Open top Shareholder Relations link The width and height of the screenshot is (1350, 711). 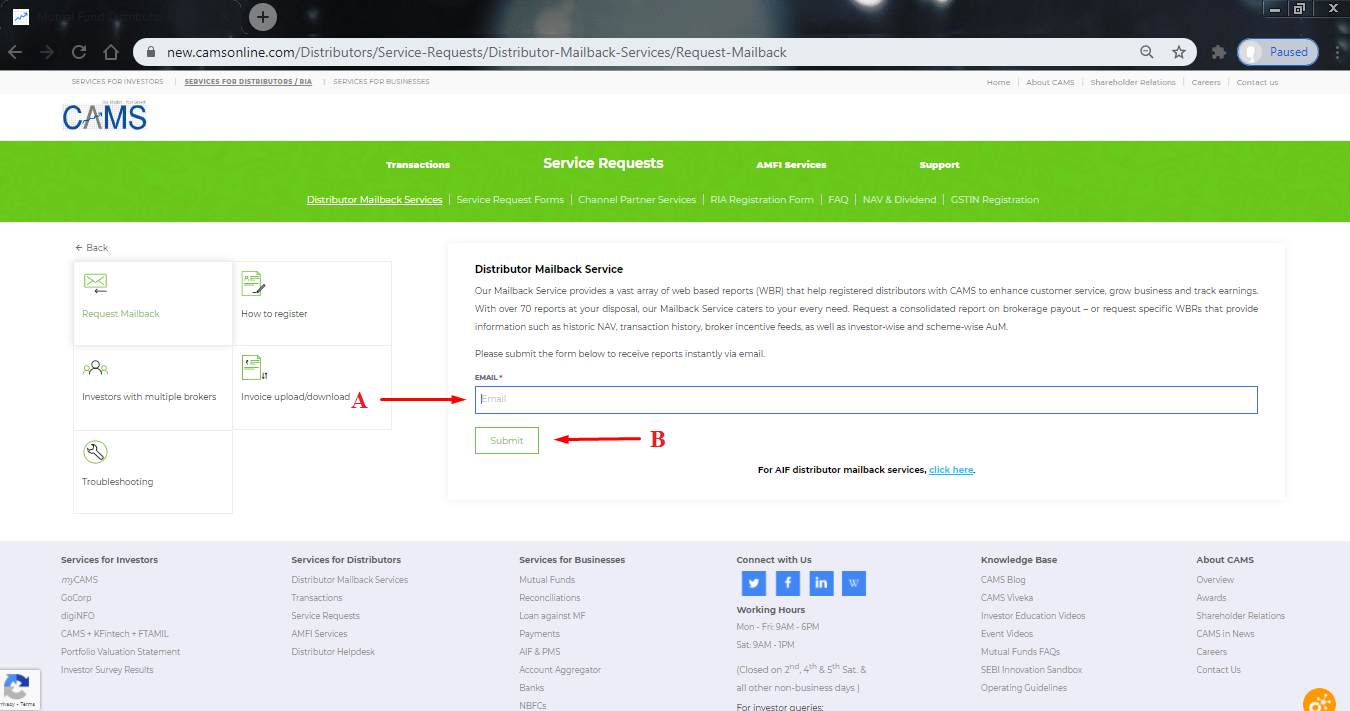coord(1133,83)
